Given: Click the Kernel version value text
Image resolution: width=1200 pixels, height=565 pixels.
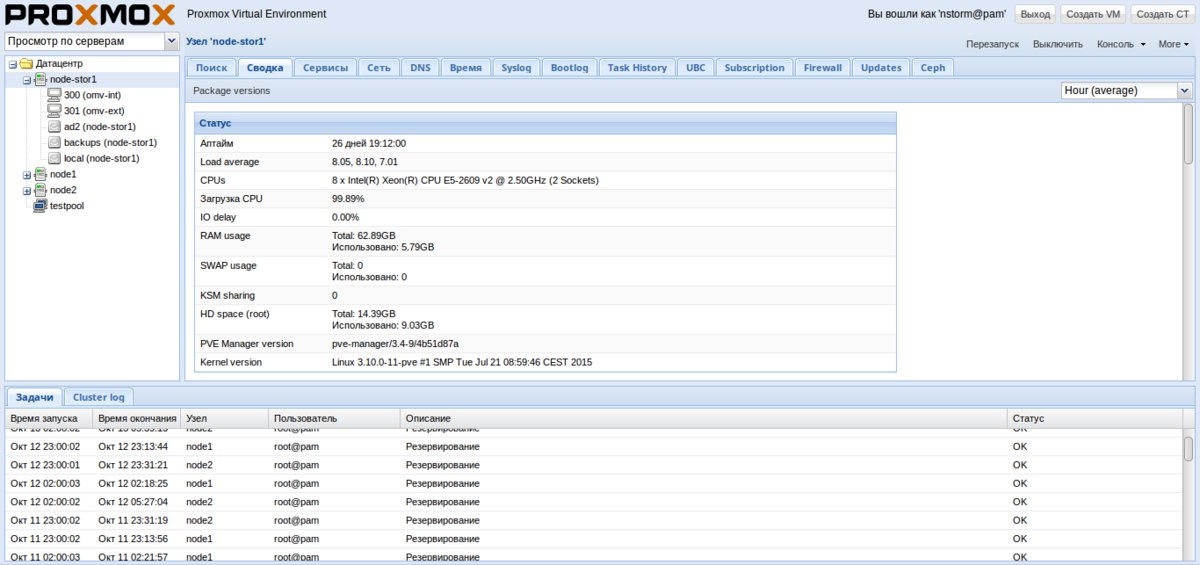Looking at the screenshot, I should pyautogui.click(x=462, y=362).
